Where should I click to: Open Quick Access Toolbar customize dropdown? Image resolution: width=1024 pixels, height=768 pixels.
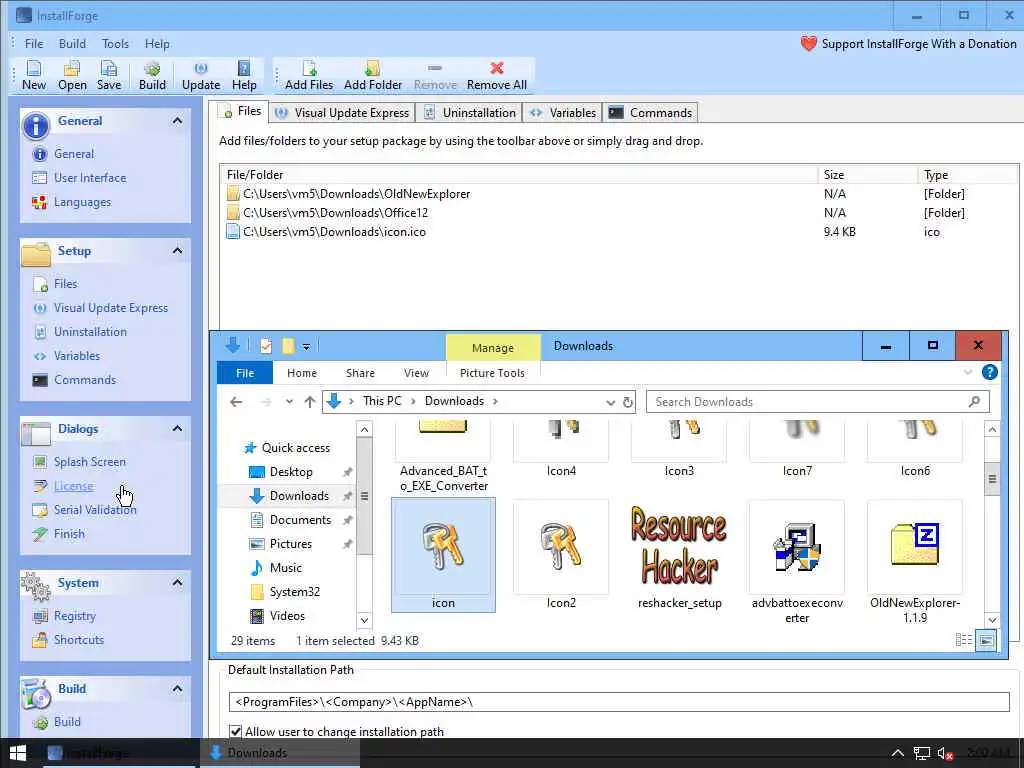(306, 346)
